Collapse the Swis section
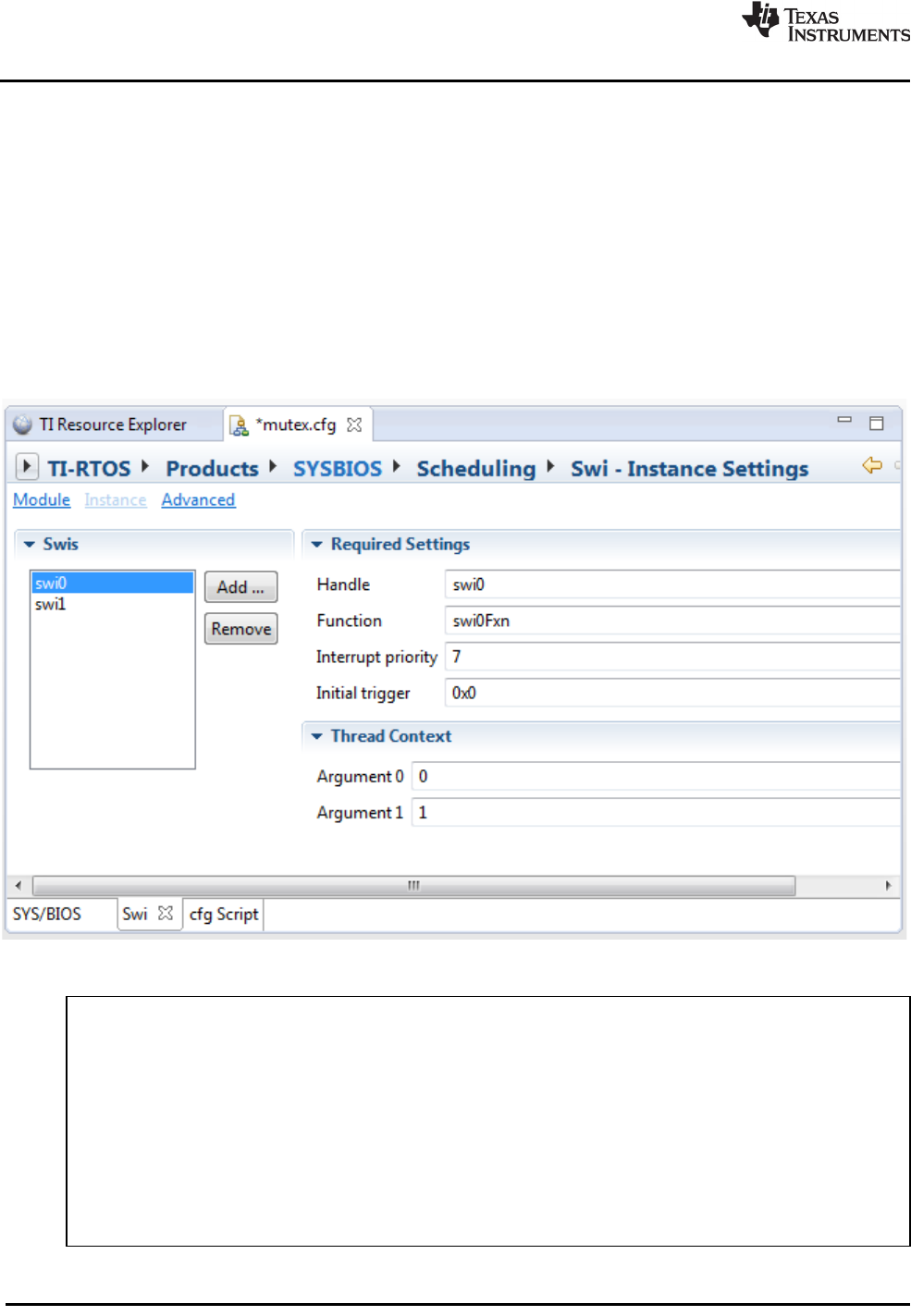 pyautogui.click(x=30, y=545)
